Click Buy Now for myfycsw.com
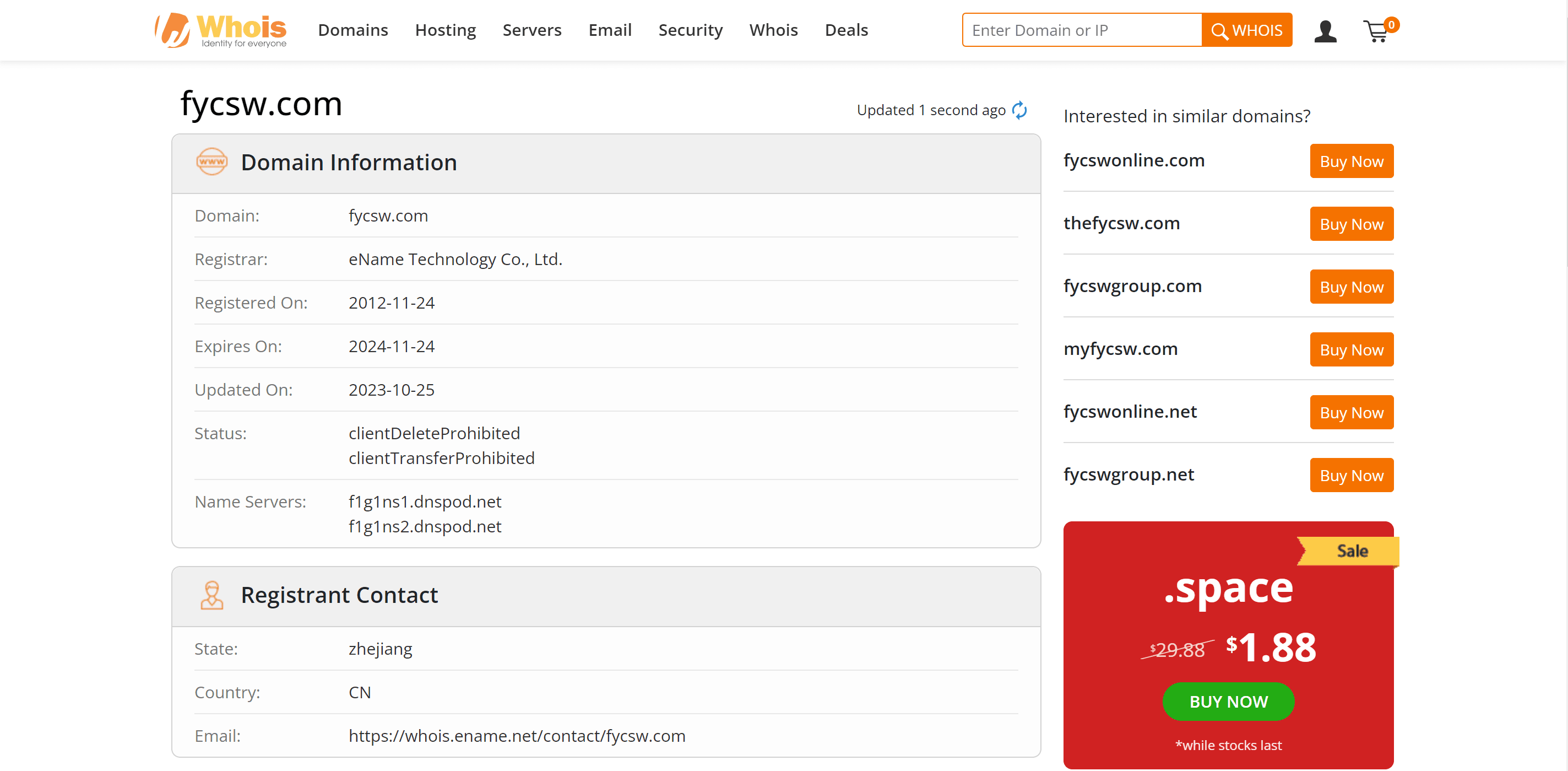Screen dimensions: 1568x771 pyautogui.click(x=1351, y=350)
